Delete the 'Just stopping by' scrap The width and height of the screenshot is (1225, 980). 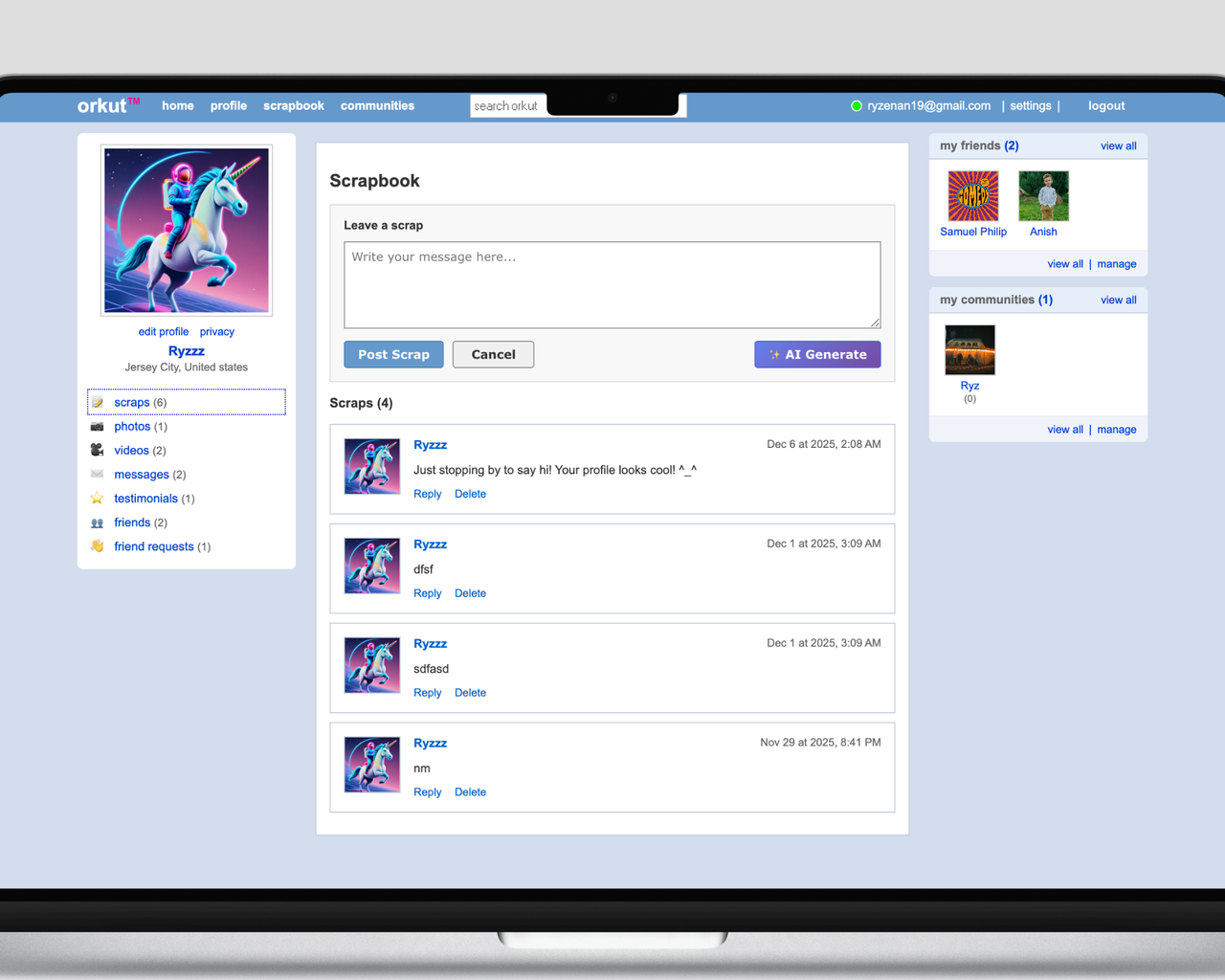(470, 494)
